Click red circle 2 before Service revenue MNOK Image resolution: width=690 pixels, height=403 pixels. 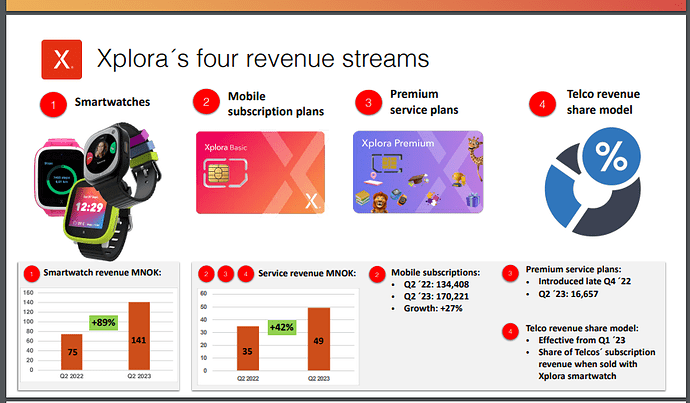(206, 274)
